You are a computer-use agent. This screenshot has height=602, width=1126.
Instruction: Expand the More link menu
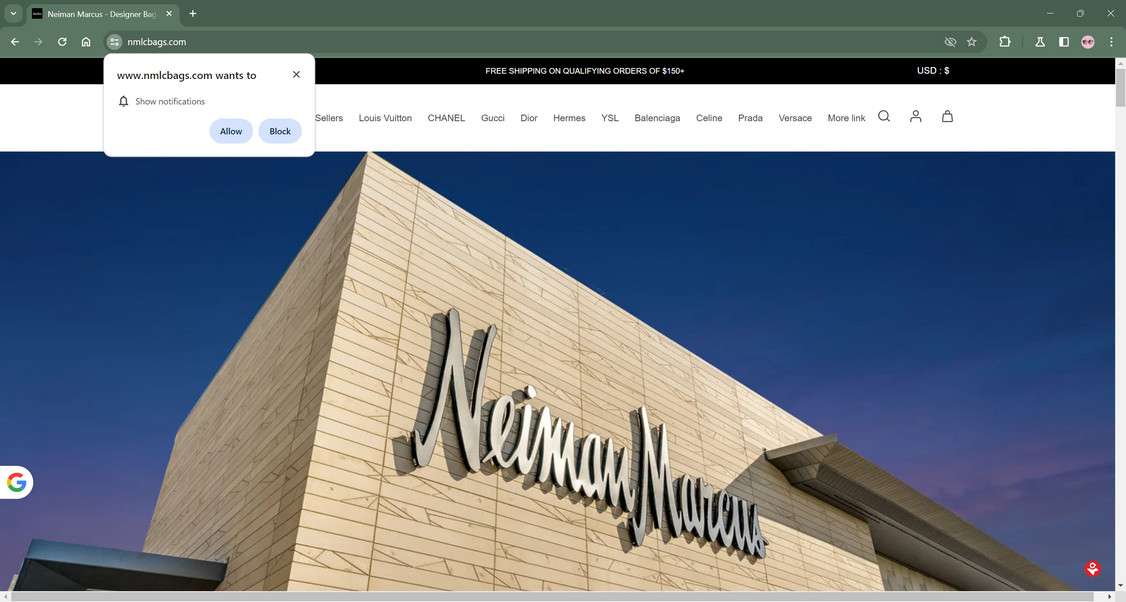pos(845,118)
